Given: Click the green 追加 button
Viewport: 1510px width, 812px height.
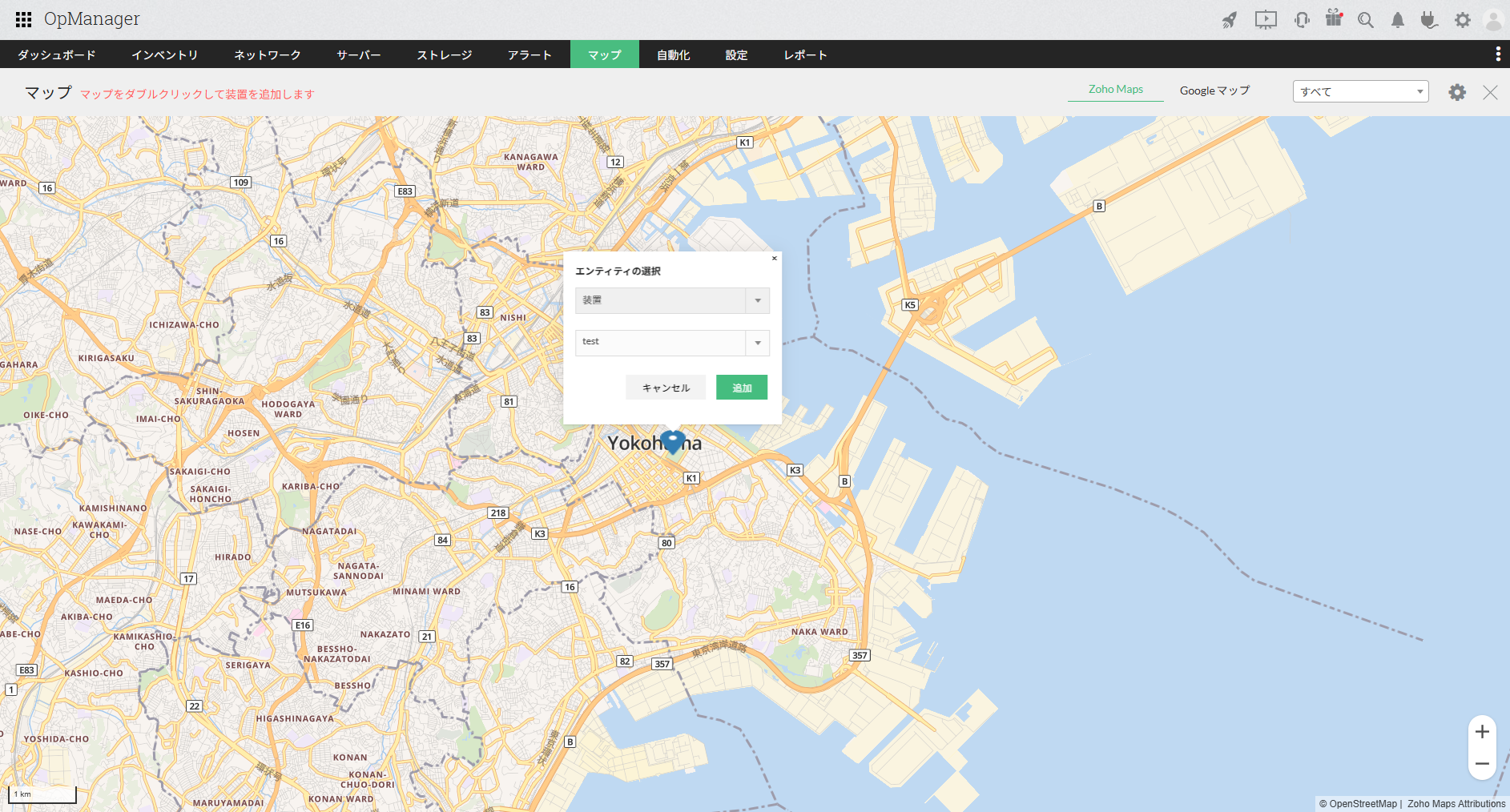Looking at the screenshot, I should pos(742,388).
